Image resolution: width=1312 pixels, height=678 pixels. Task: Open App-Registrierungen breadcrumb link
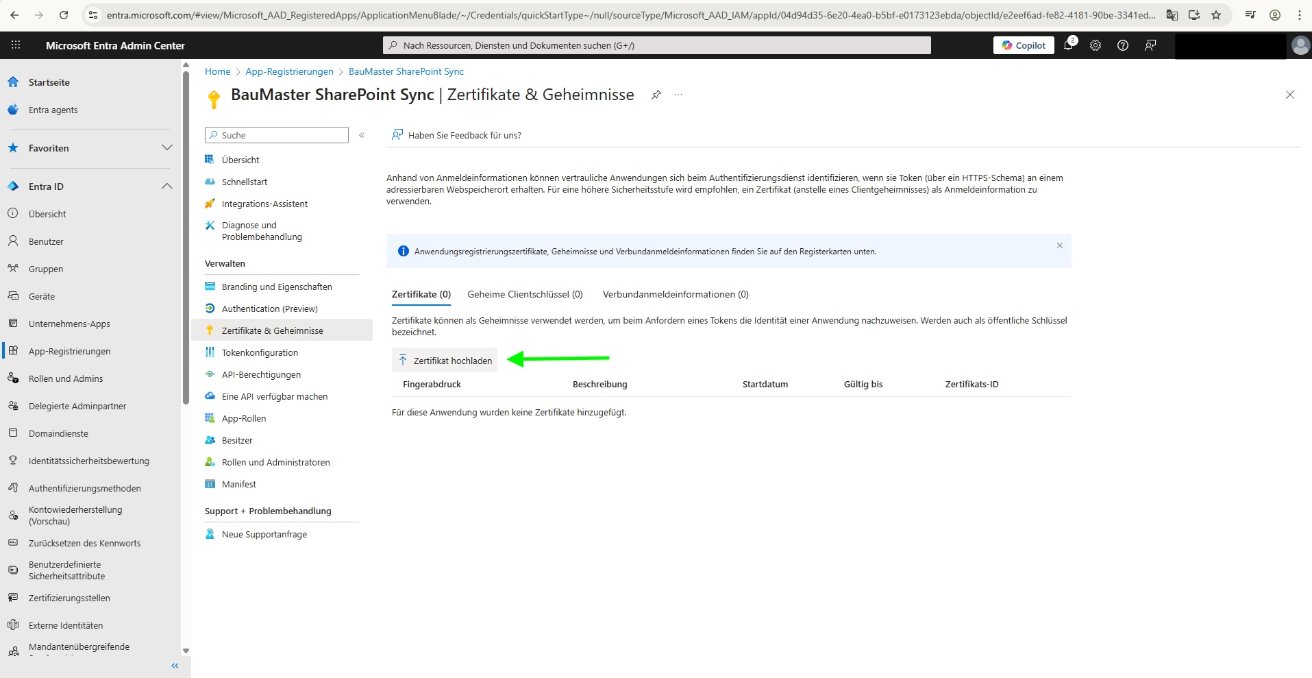click(x=289, y=72)
